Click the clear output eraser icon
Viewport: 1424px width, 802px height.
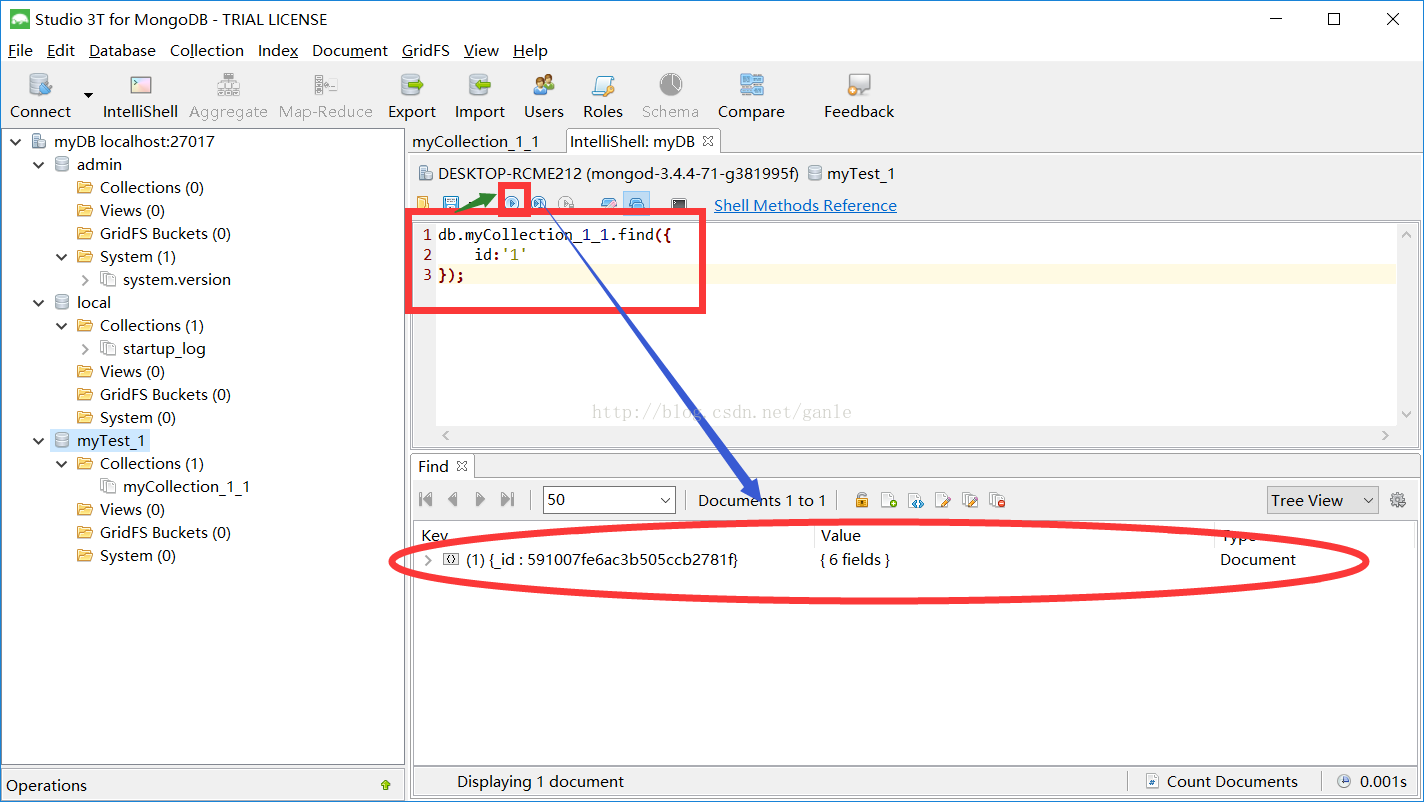[609, 204]
